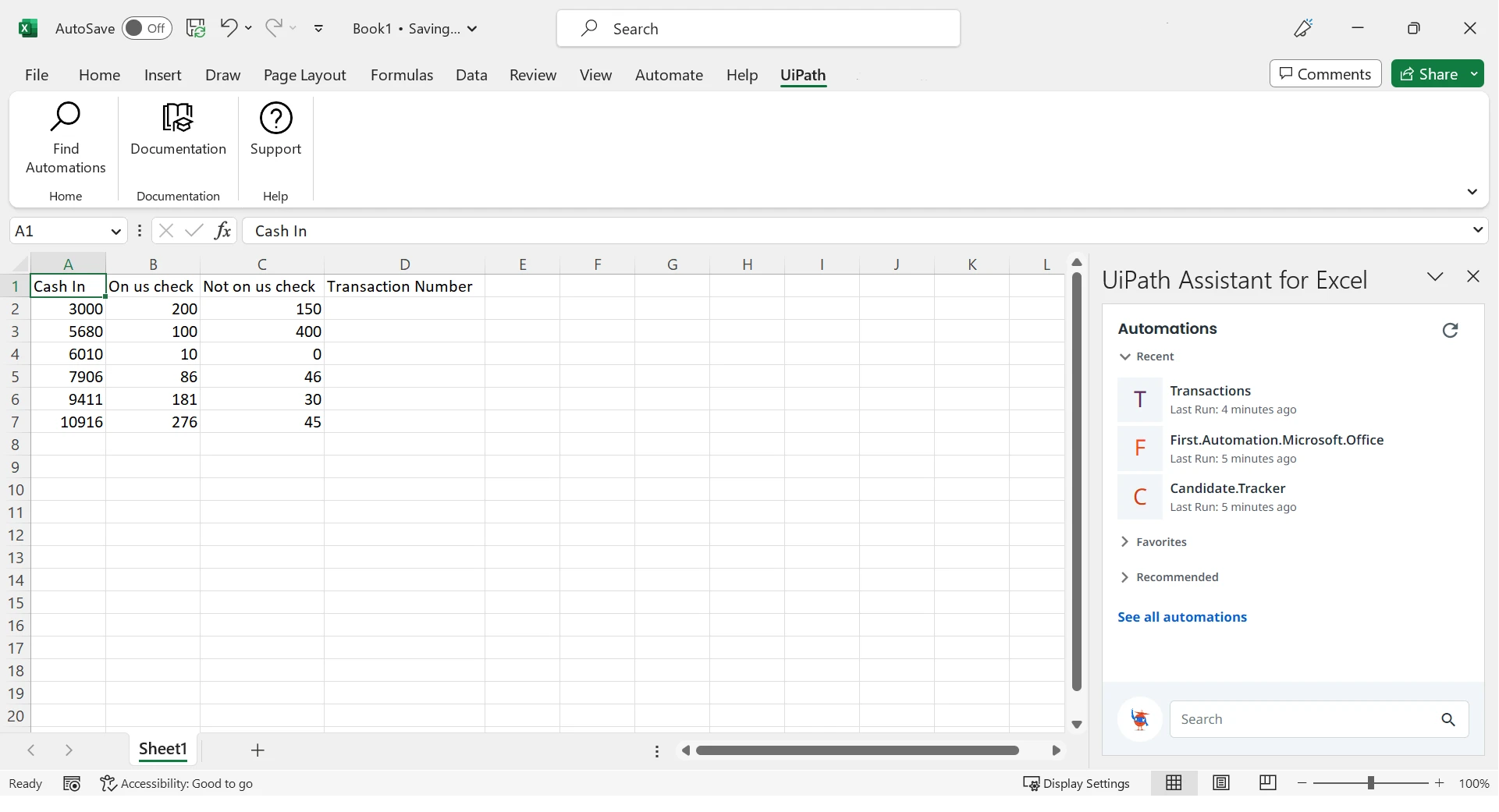
Task: Cancel the formula bar entry
Action: (165, 231)
